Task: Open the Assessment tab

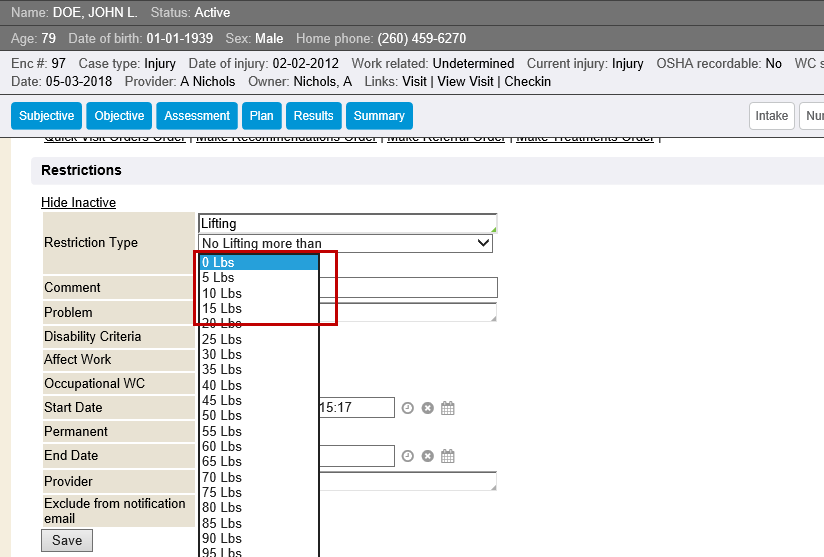Action: [197, 116]
